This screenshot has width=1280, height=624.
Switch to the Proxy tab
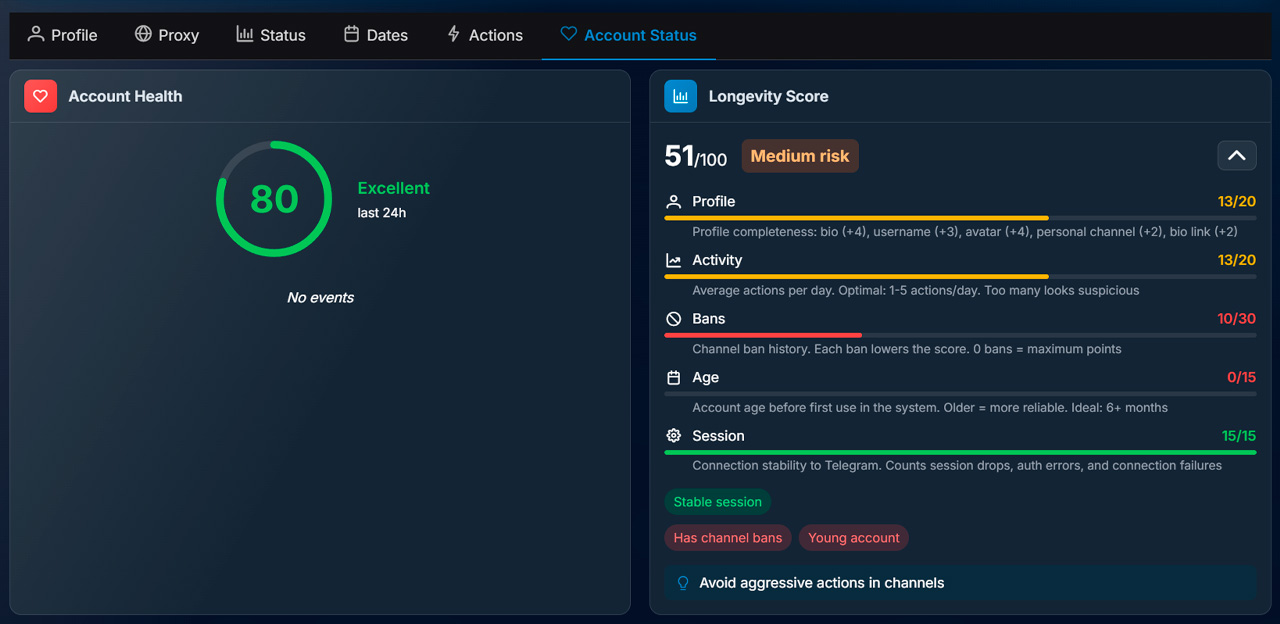click(167, 35)
